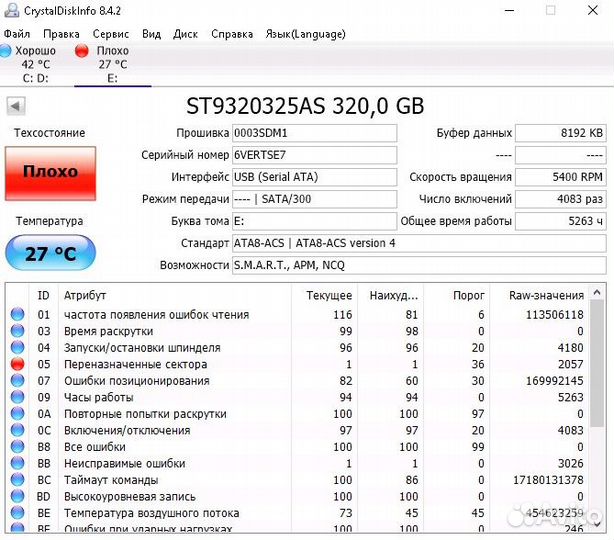Screen dimensions: 614x540
Task: Minimize the CrystalDiskInfo window
Action: [509, 10]
